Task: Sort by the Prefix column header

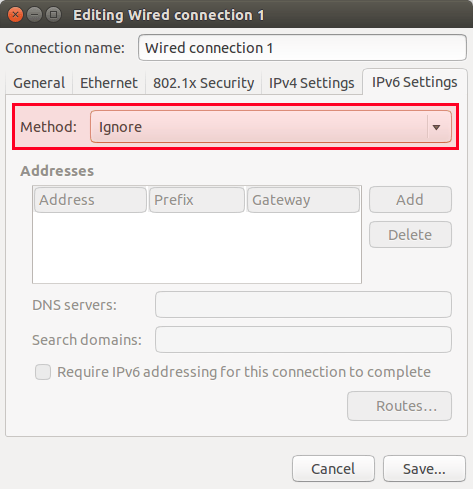Action: pos(197,200)
